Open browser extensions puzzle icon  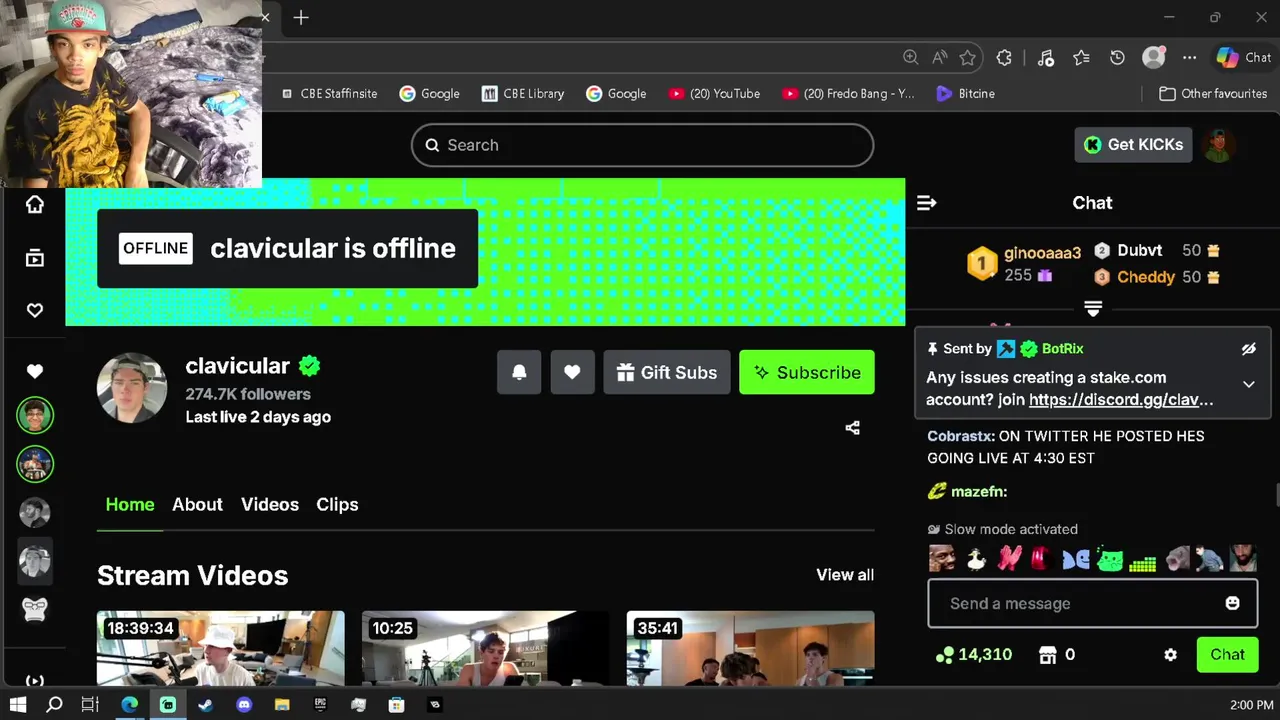tap(1004, 58)
